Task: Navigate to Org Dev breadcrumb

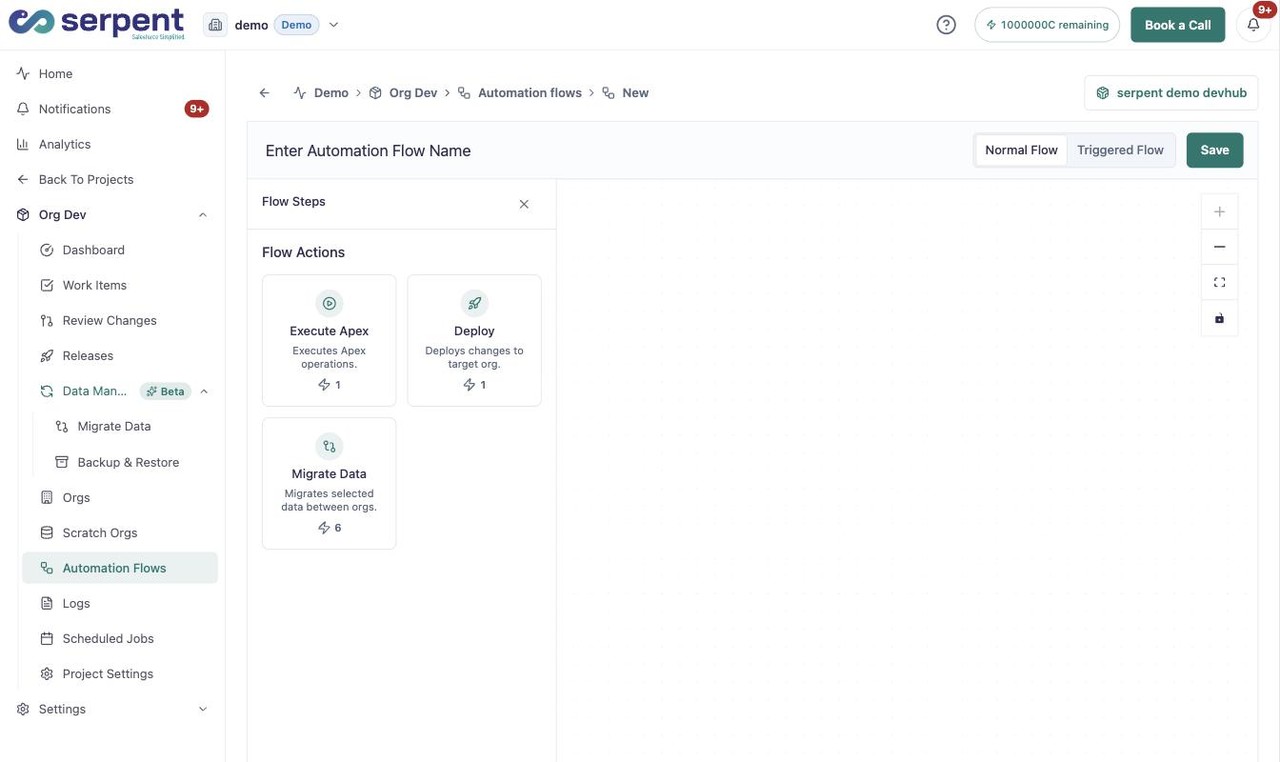Action: click(x=413, y=93)
